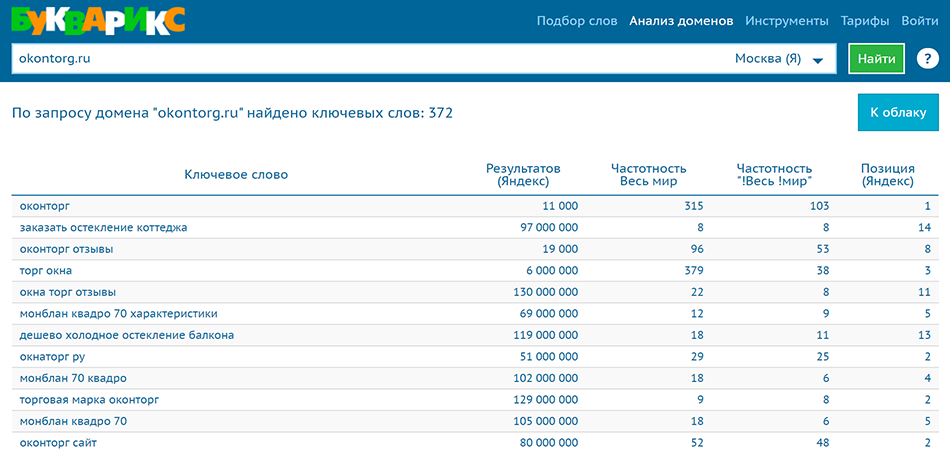Viewport: 950px width, 450px height.
Task: Select keyword монблан 70 квадро
Action: (x=73, y=379)
